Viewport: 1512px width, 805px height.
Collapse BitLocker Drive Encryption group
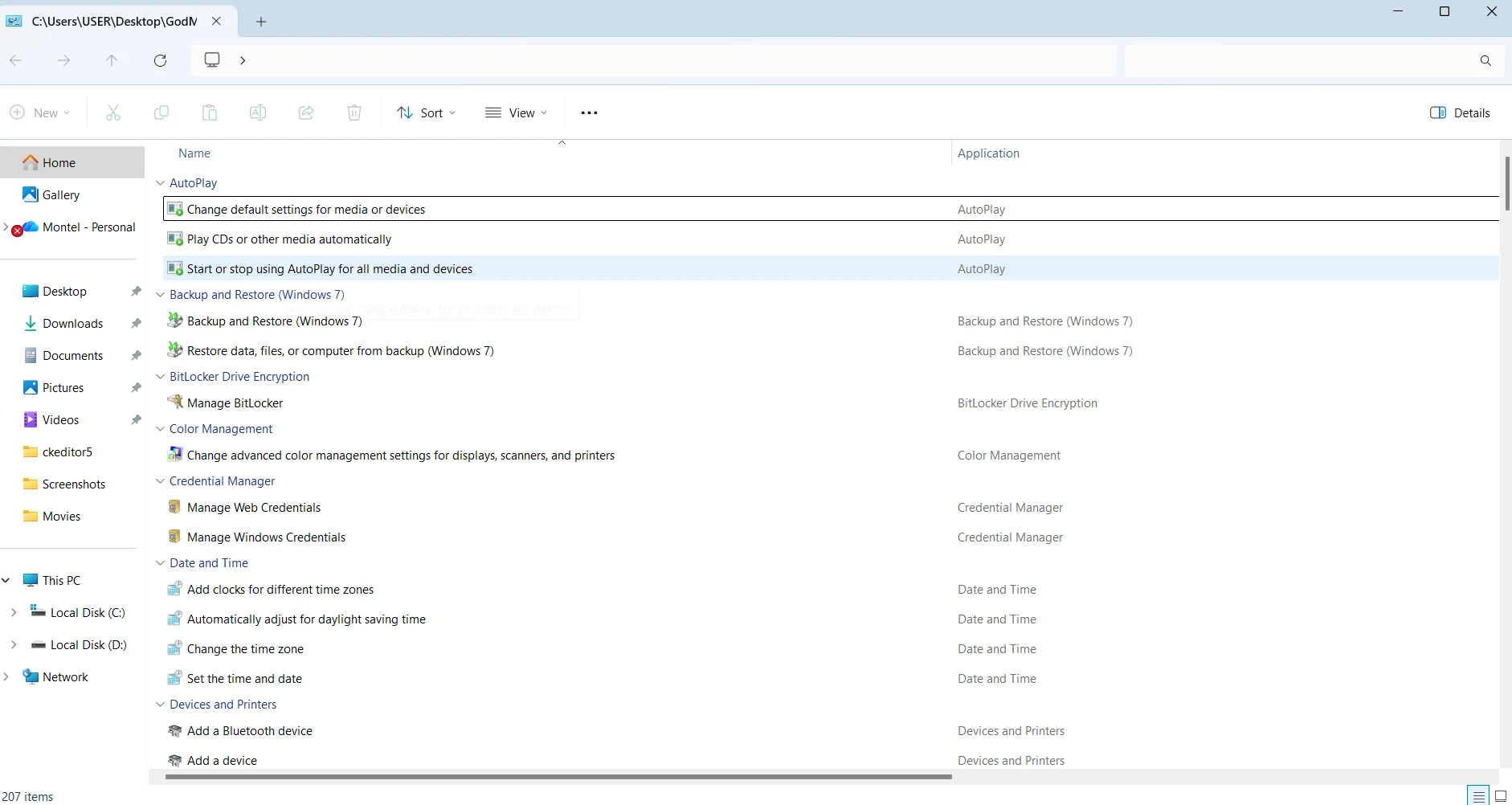tap(160, 377)
